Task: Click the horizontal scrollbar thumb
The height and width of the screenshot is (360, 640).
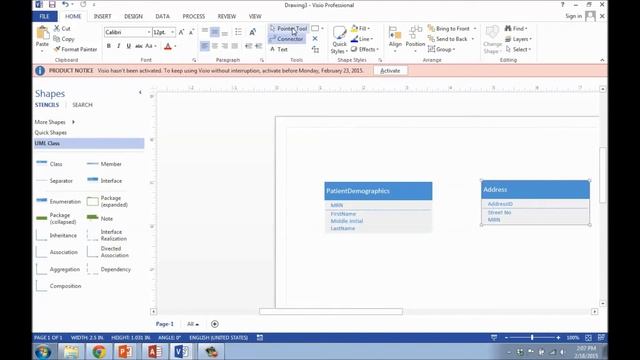Action: tap(331, 311)
